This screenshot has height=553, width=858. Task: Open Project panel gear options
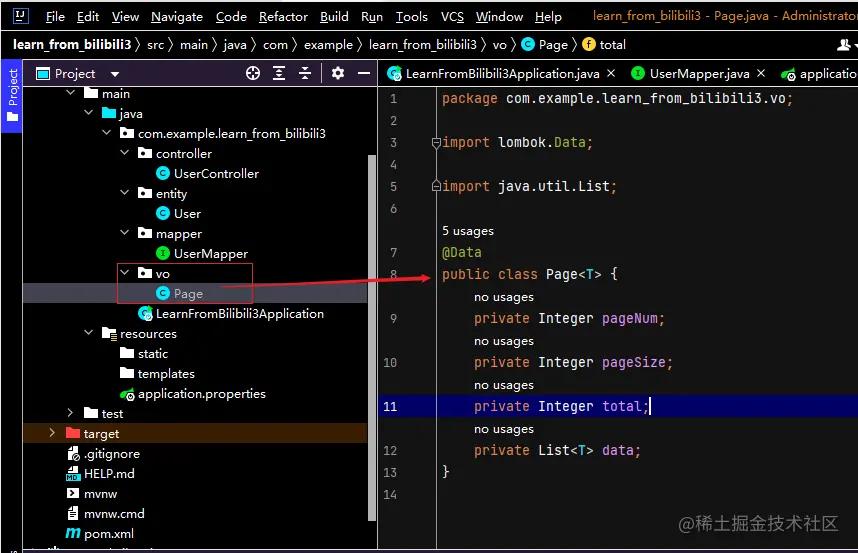coord(338,73)
